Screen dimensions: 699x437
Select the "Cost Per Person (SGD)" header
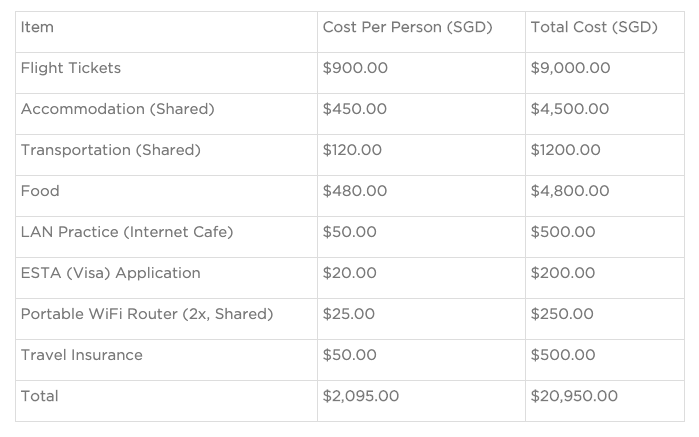(407, 28)
